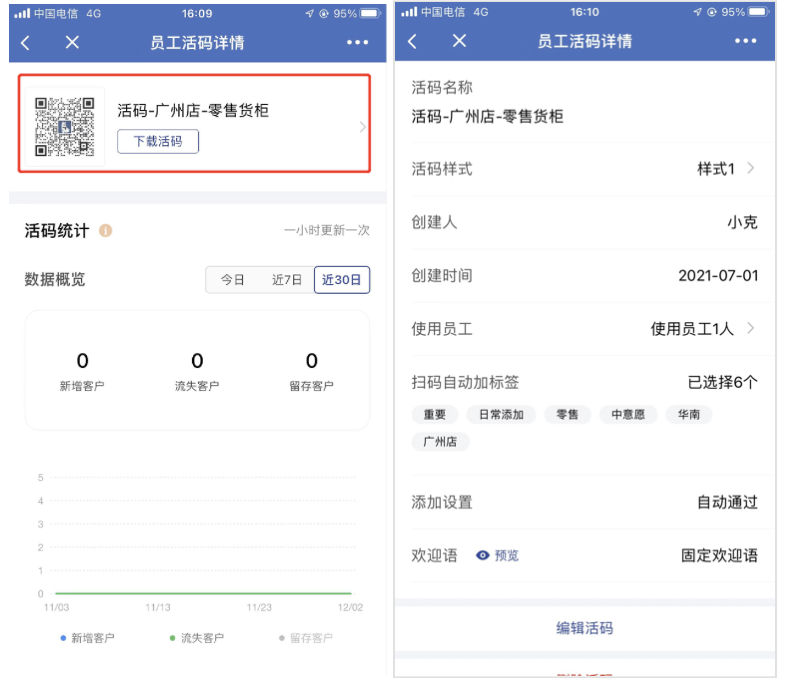Viewport: 794px width, 692px height.
Task: Tap creator name 小克
Action: click(742, 222)
